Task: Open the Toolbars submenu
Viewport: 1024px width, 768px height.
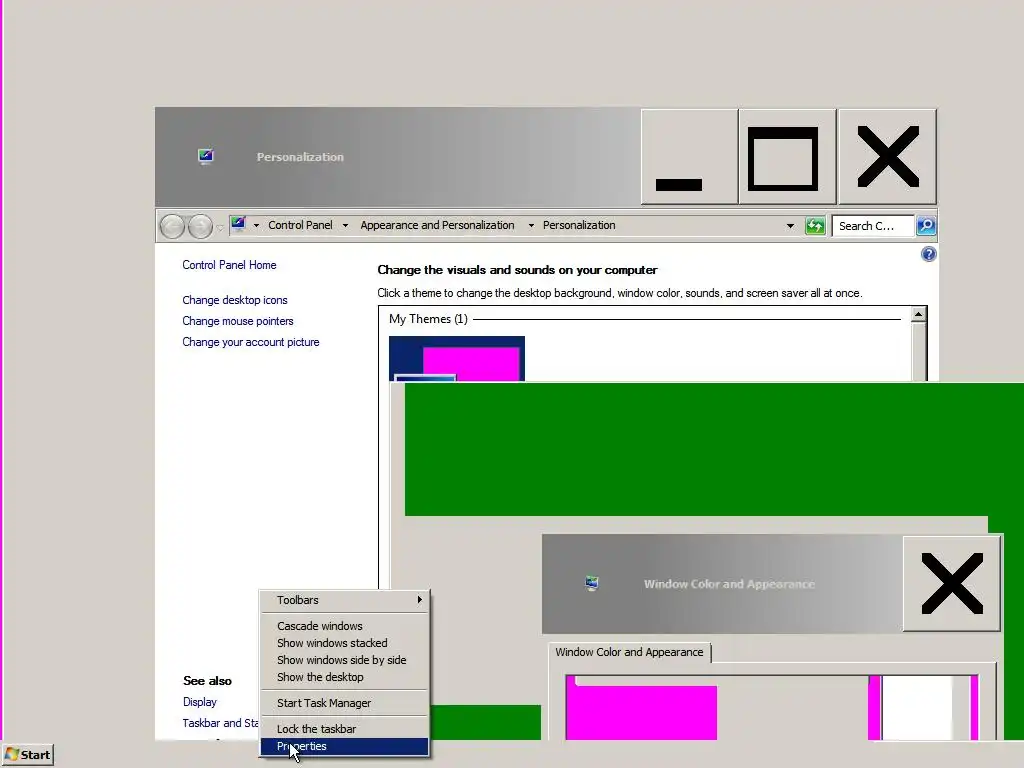Action: click(345, 600)
